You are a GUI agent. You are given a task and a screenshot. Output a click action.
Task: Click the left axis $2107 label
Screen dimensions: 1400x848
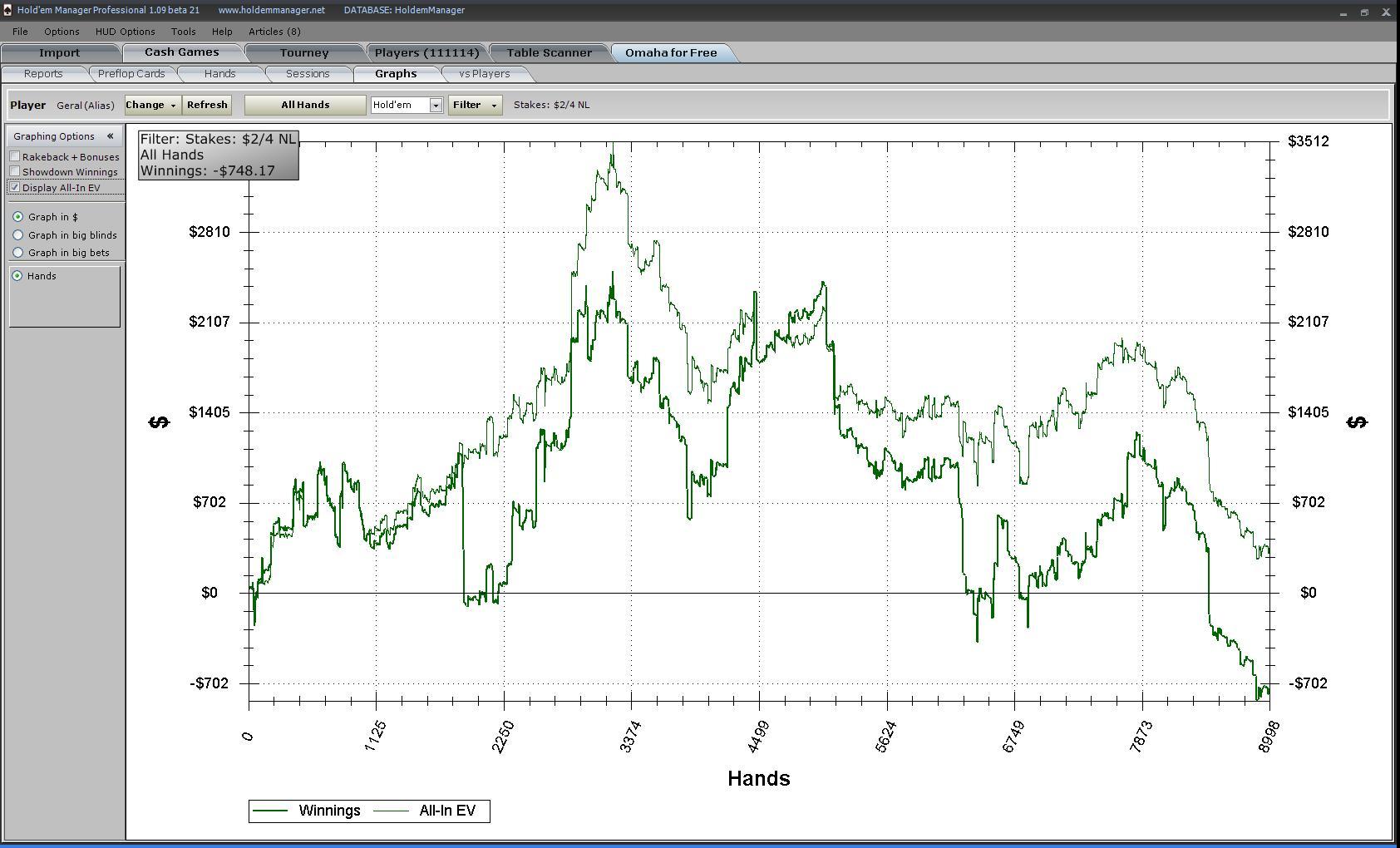pos(210,322)
